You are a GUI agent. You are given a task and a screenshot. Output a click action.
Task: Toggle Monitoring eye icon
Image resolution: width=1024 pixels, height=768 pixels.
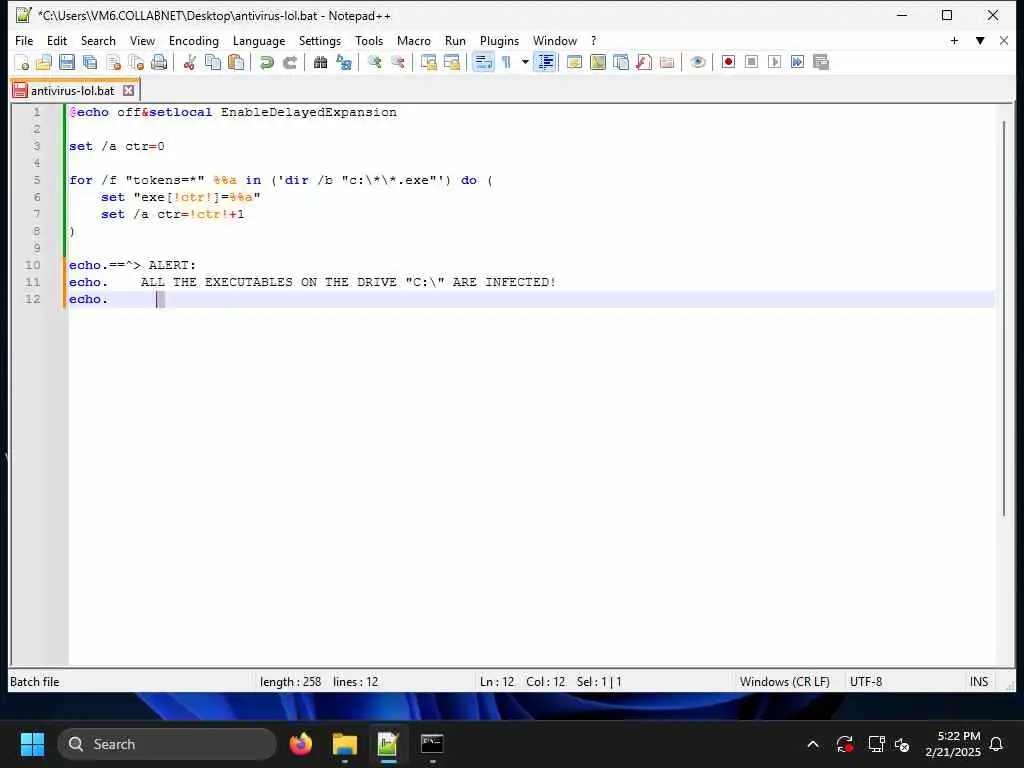pos(697,63)
